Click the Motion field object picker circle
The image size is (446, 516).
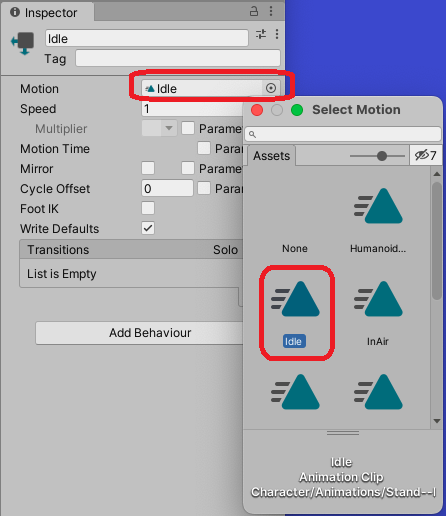(271, 88)
